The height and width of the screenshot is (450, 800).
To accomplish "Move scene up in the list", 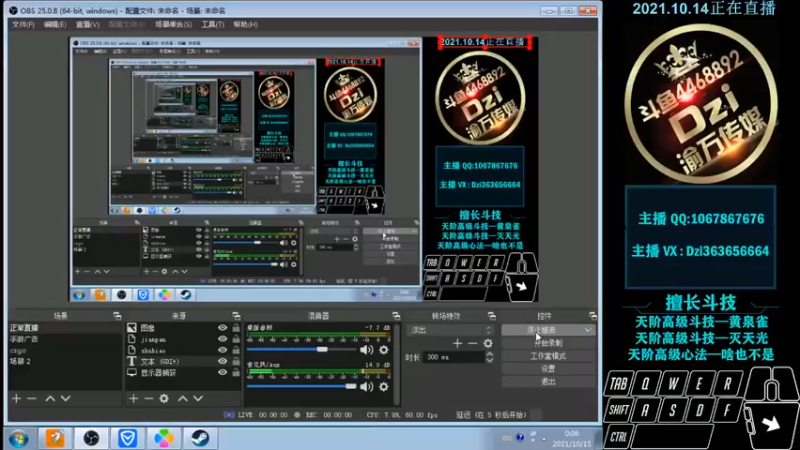I will 50,398.
